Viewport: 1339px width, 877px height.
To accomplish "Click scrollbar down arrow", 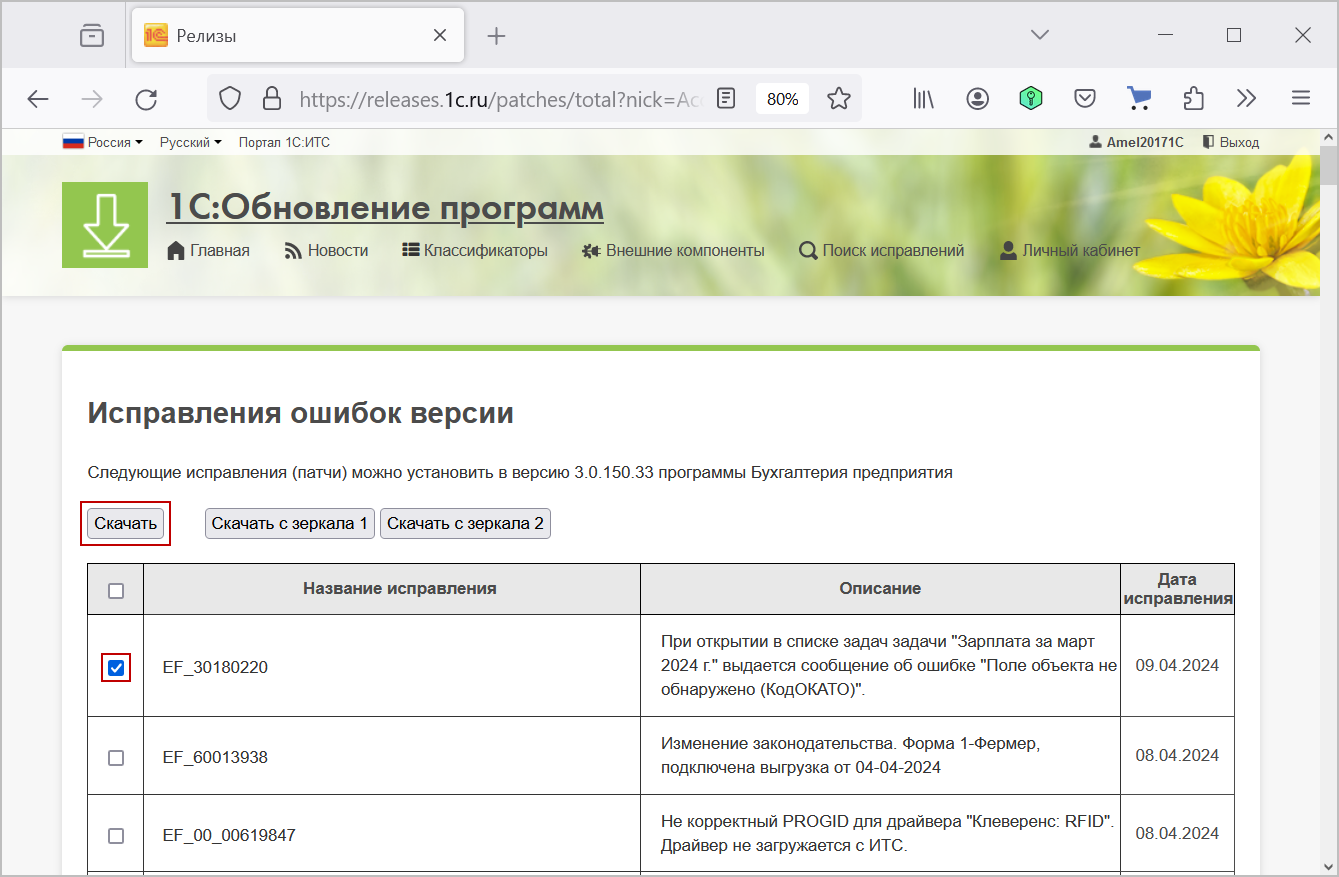I will (1328, 866).
